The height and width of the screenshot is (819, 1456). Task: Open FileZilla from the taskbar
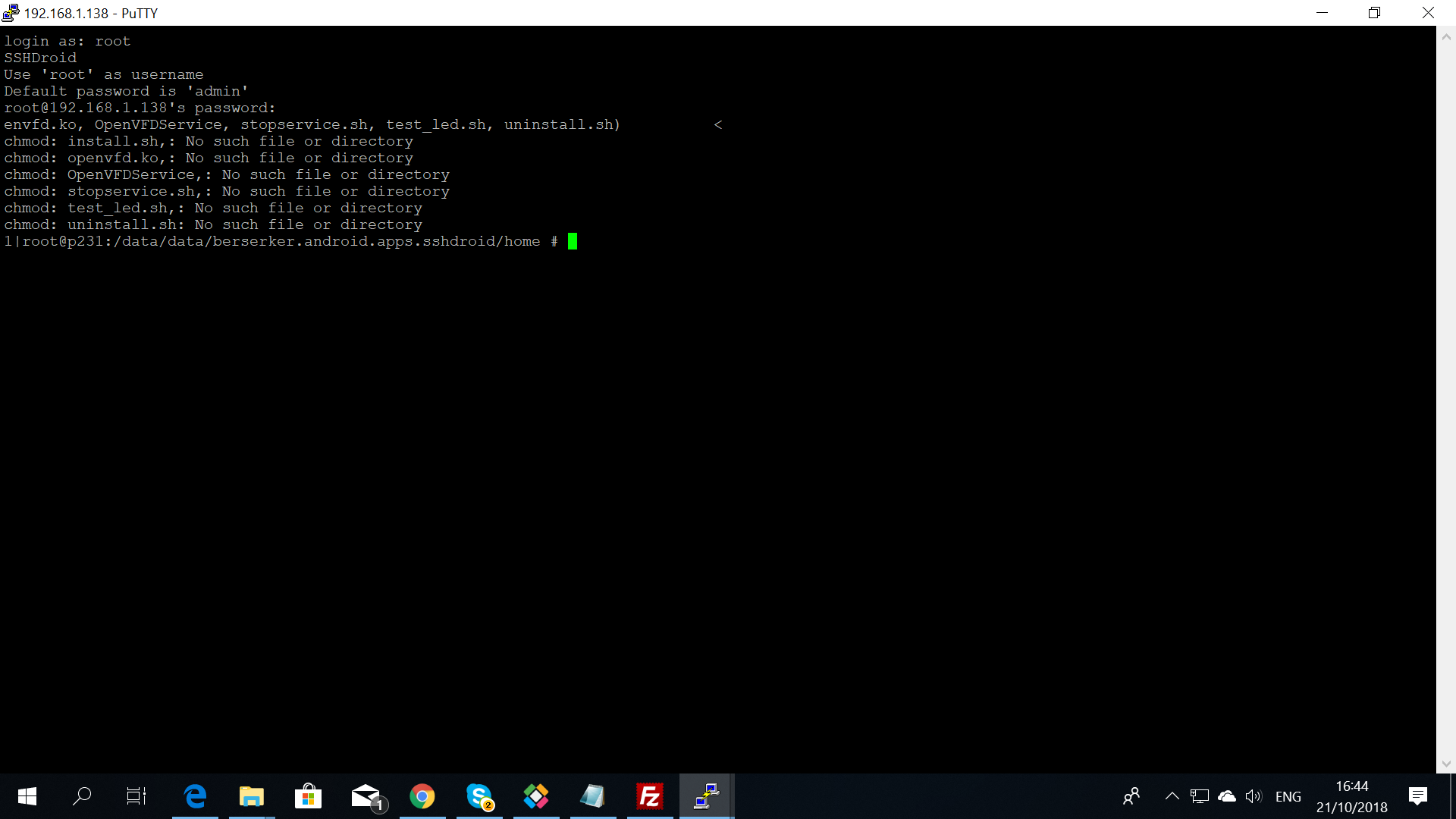(x=650, y=796)
